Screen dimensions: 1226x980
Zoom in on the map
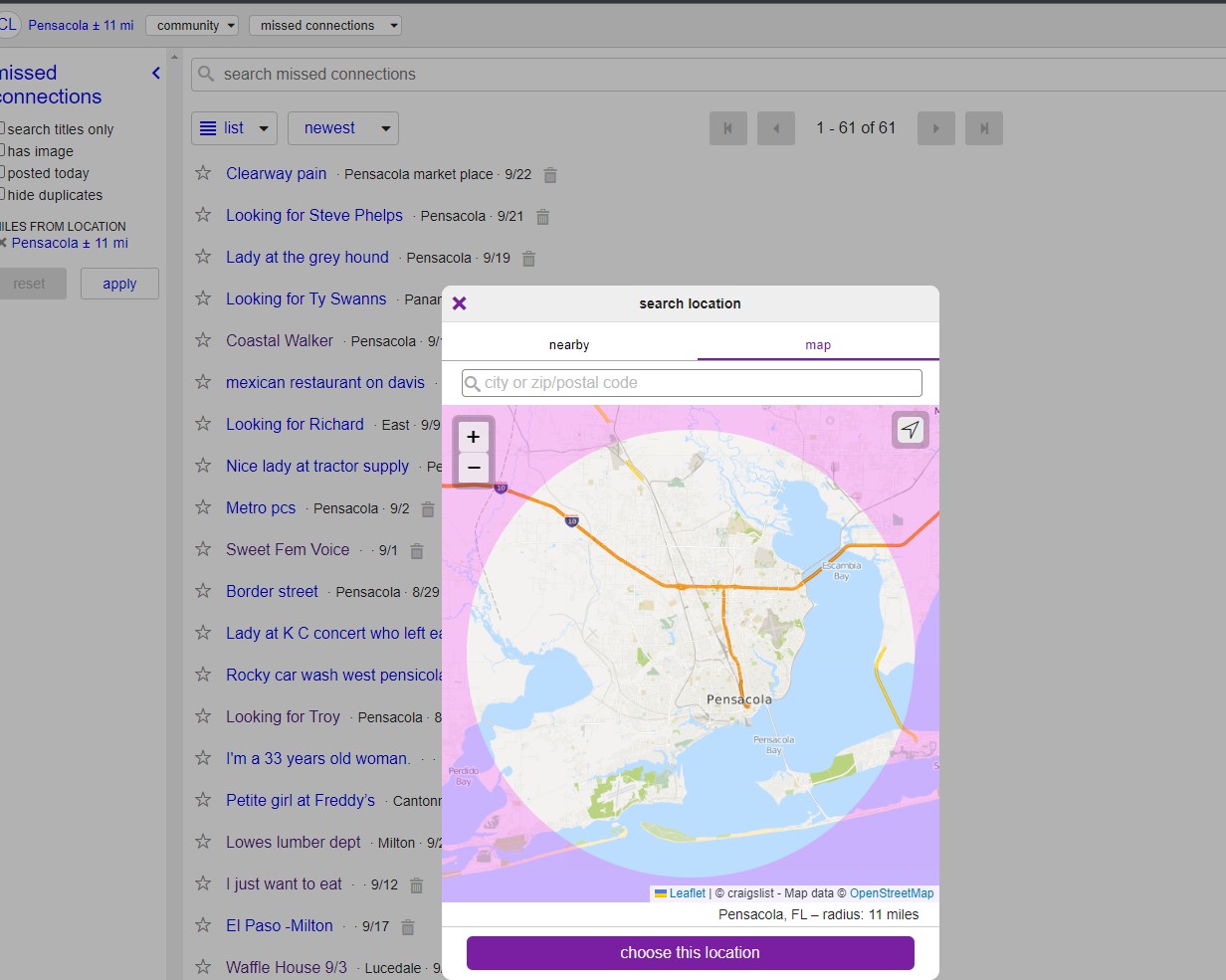(473, 436)
